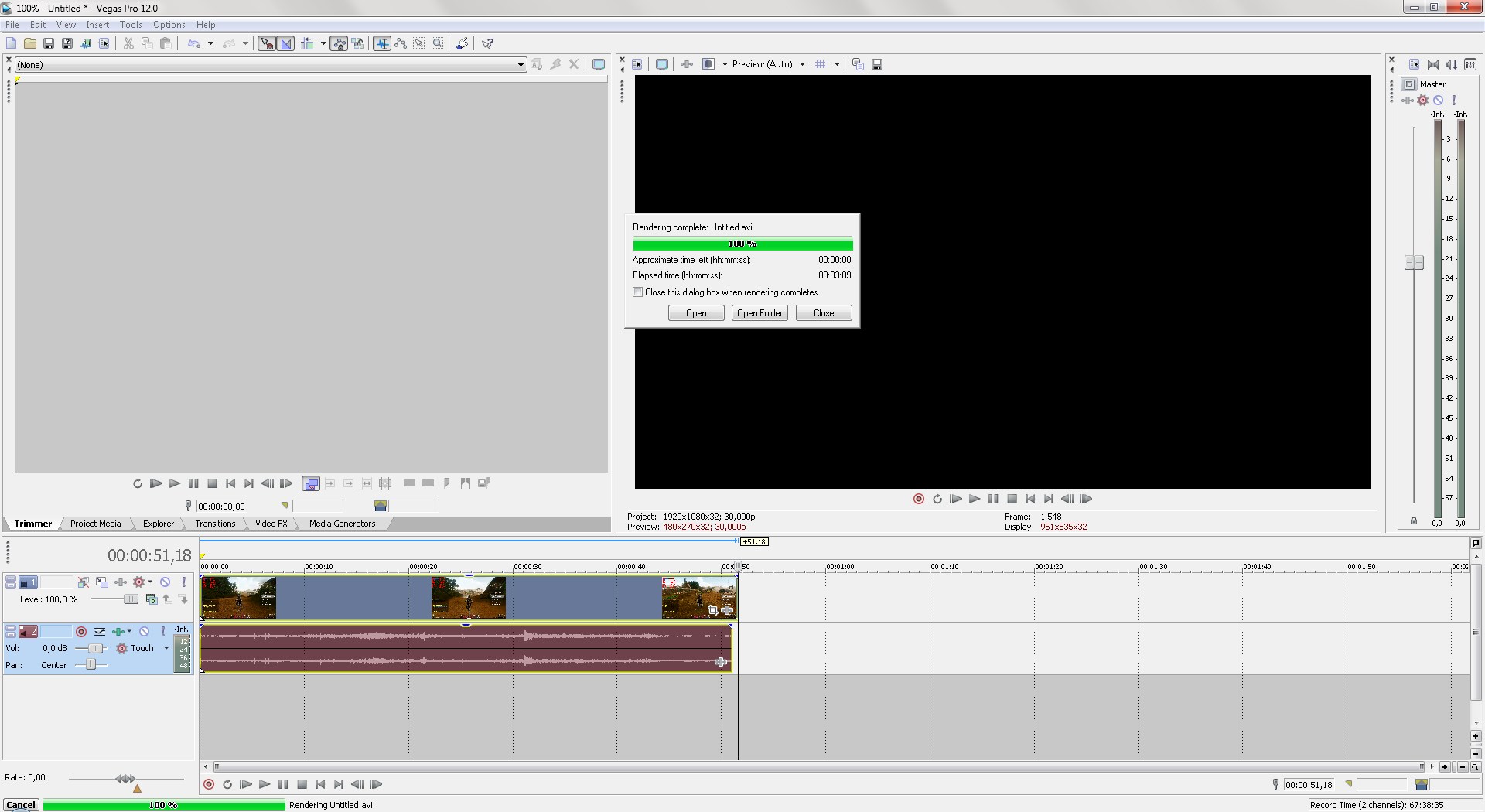This screenshot has height=812, width=1485.
Task: Toggle Enable Snapping in the toolbar
Action: 267,43
